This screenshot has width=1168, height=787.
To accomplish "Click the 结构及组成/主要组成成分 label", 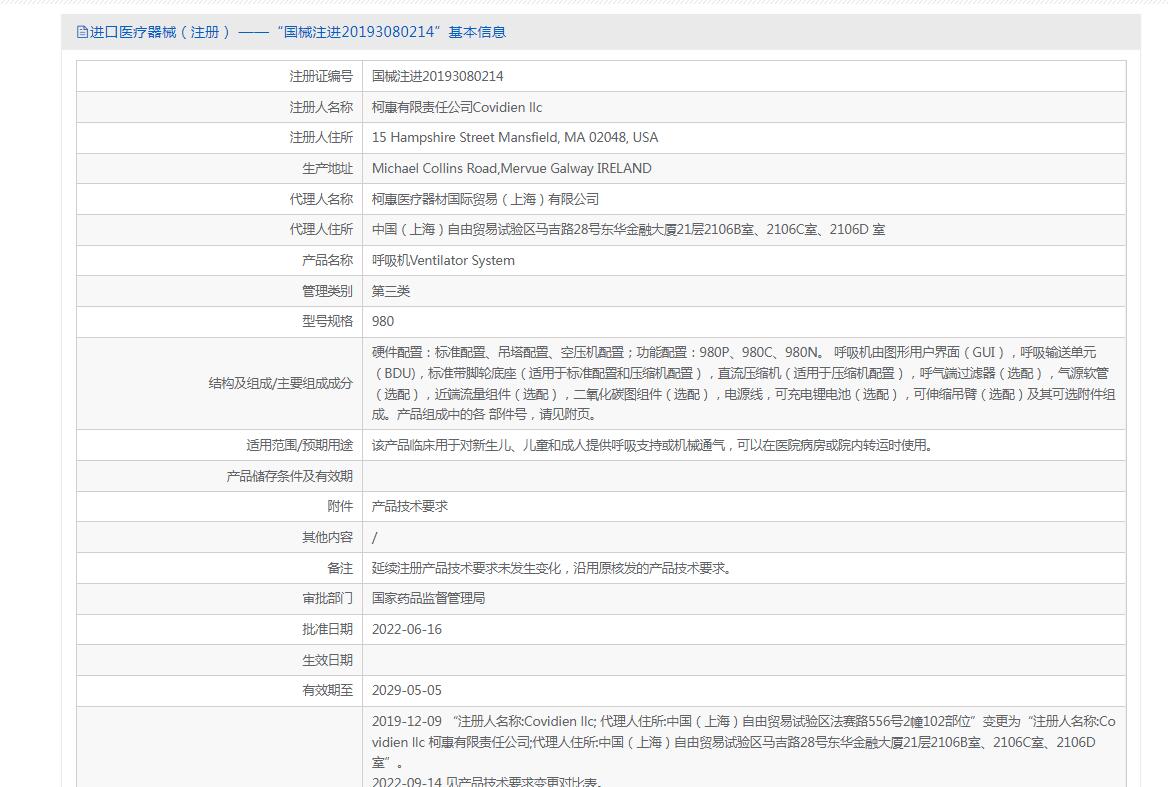I will point(280,383).
